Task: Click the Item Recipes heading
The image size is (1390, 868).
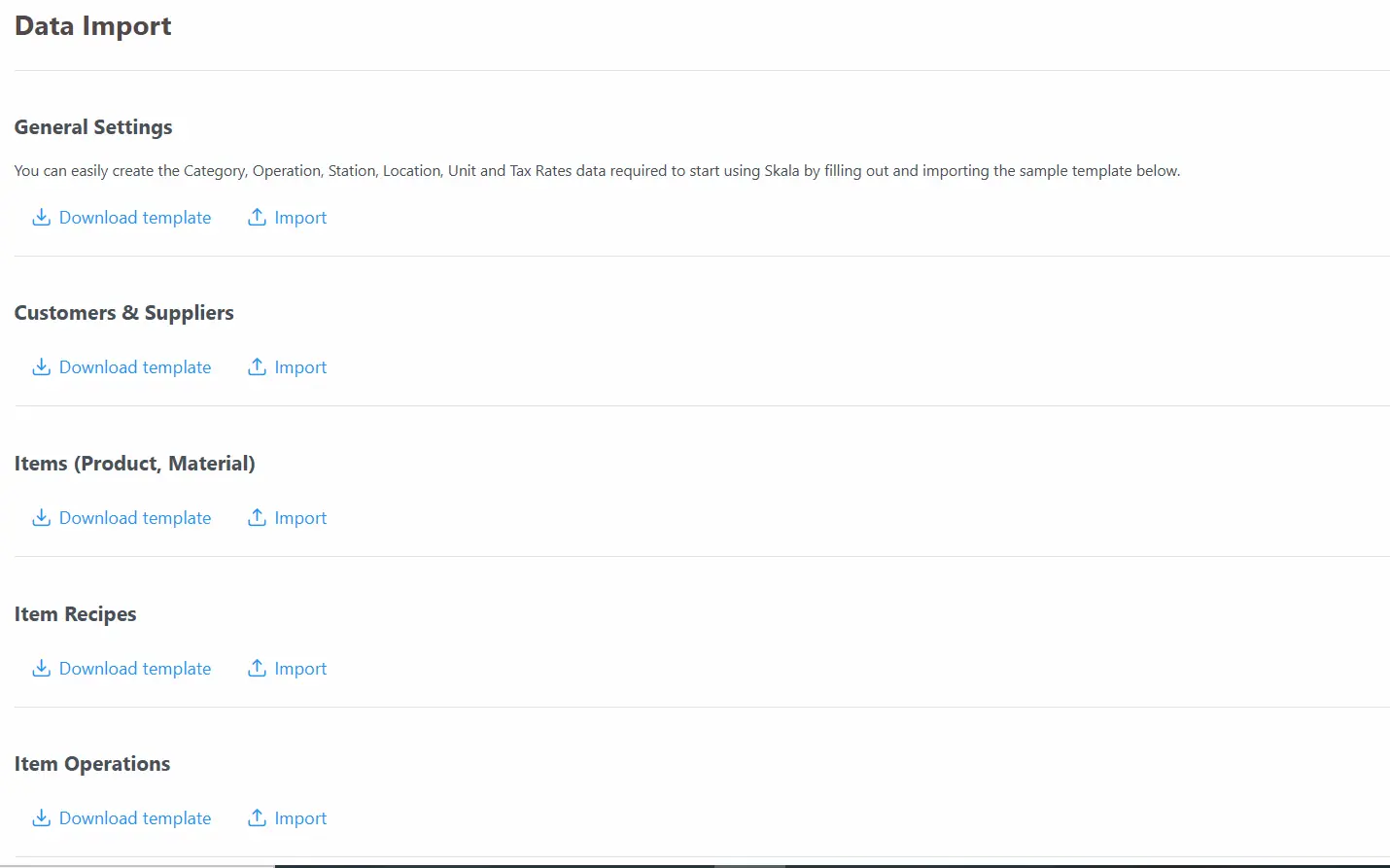Action: [76, 614]
